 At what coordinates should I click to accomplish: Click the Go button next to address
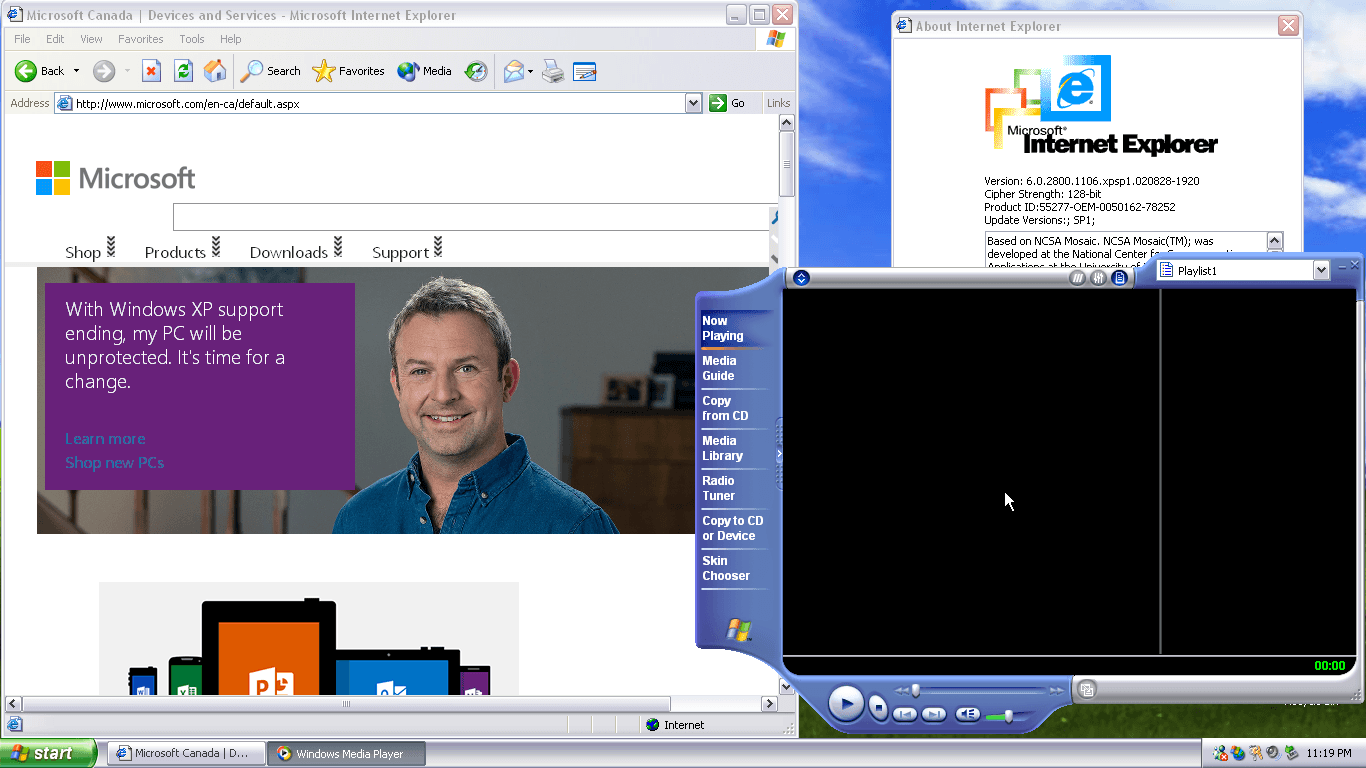[728, 103]
